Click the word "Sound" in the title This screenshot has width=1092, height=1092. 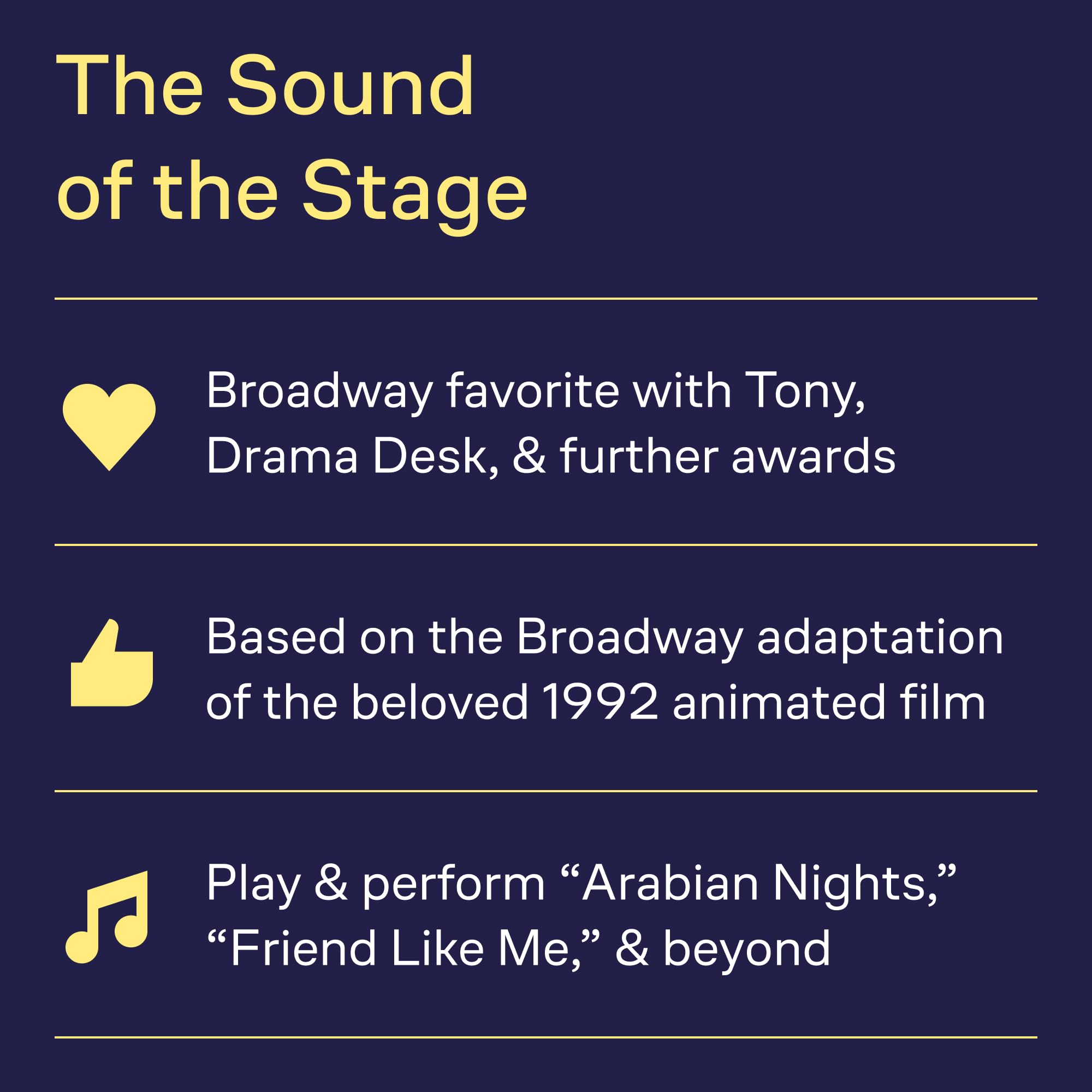(350, 86)
